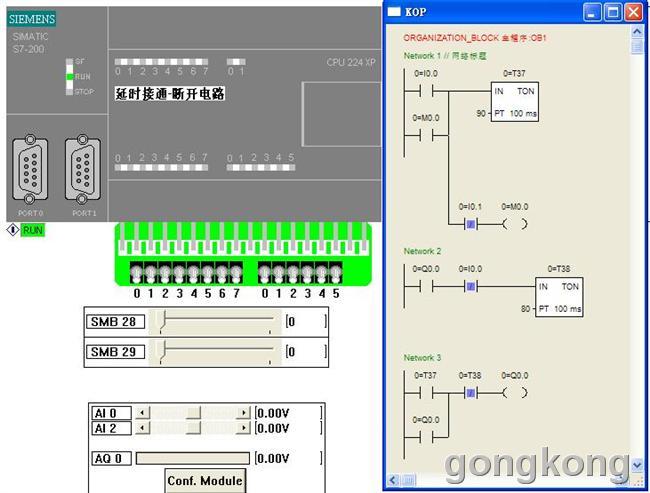Click the SMB 28 value field
Screen dimensions: 650x493
[x=306, y=321]
